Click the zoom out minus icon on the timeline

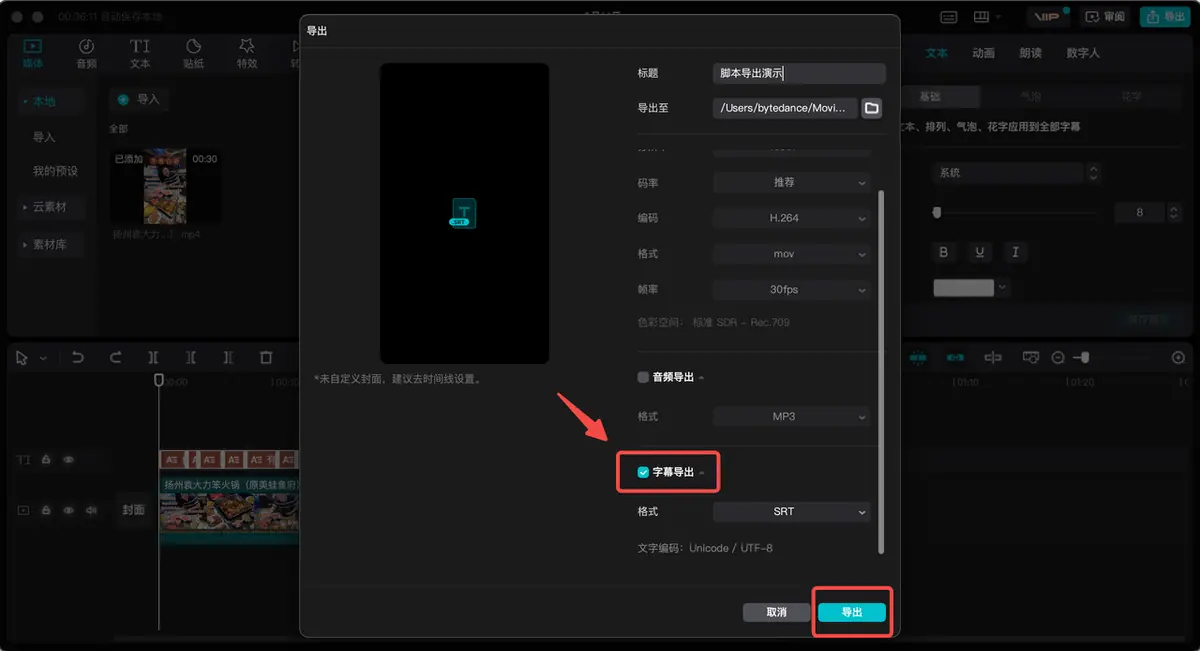1058,357
